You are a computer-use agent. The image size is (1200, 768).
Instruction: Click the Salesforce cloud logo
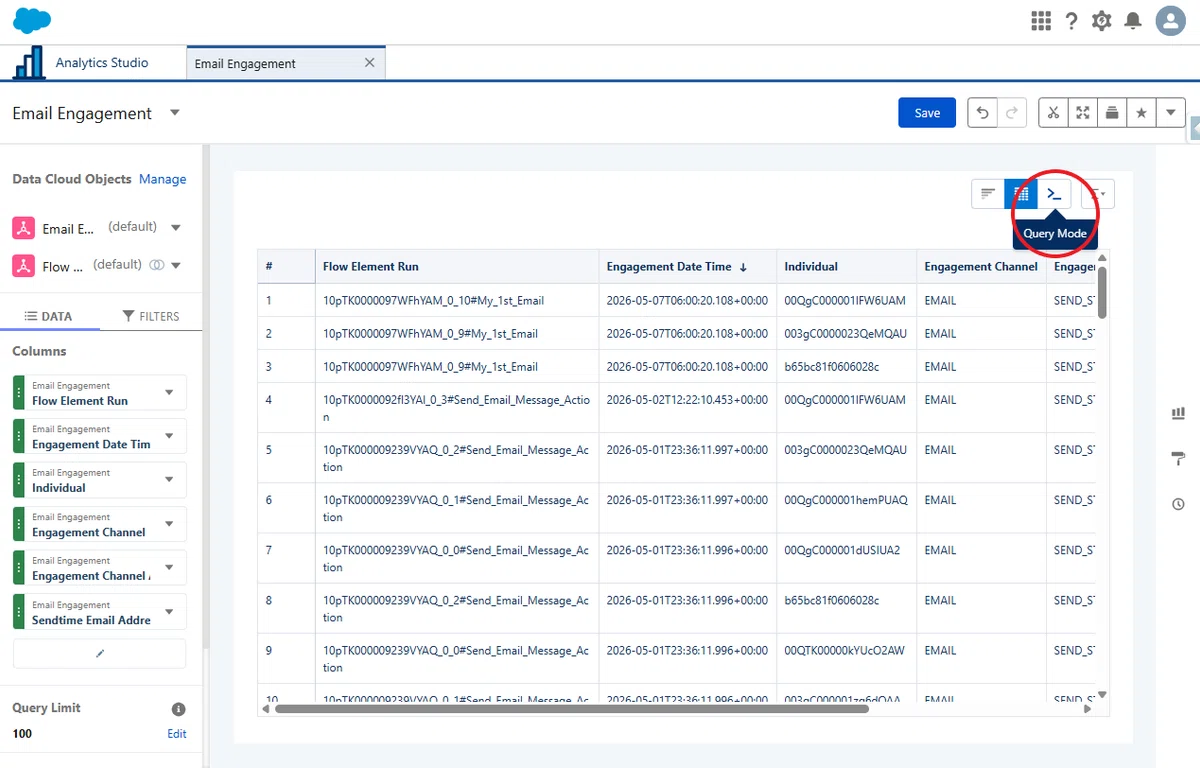(32, 20)
